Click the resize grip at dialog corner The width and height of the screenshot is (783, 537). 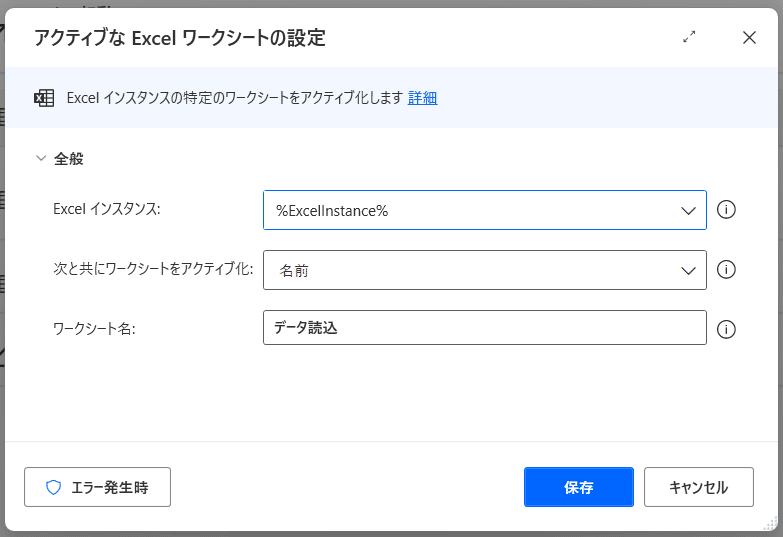point(772,523)
